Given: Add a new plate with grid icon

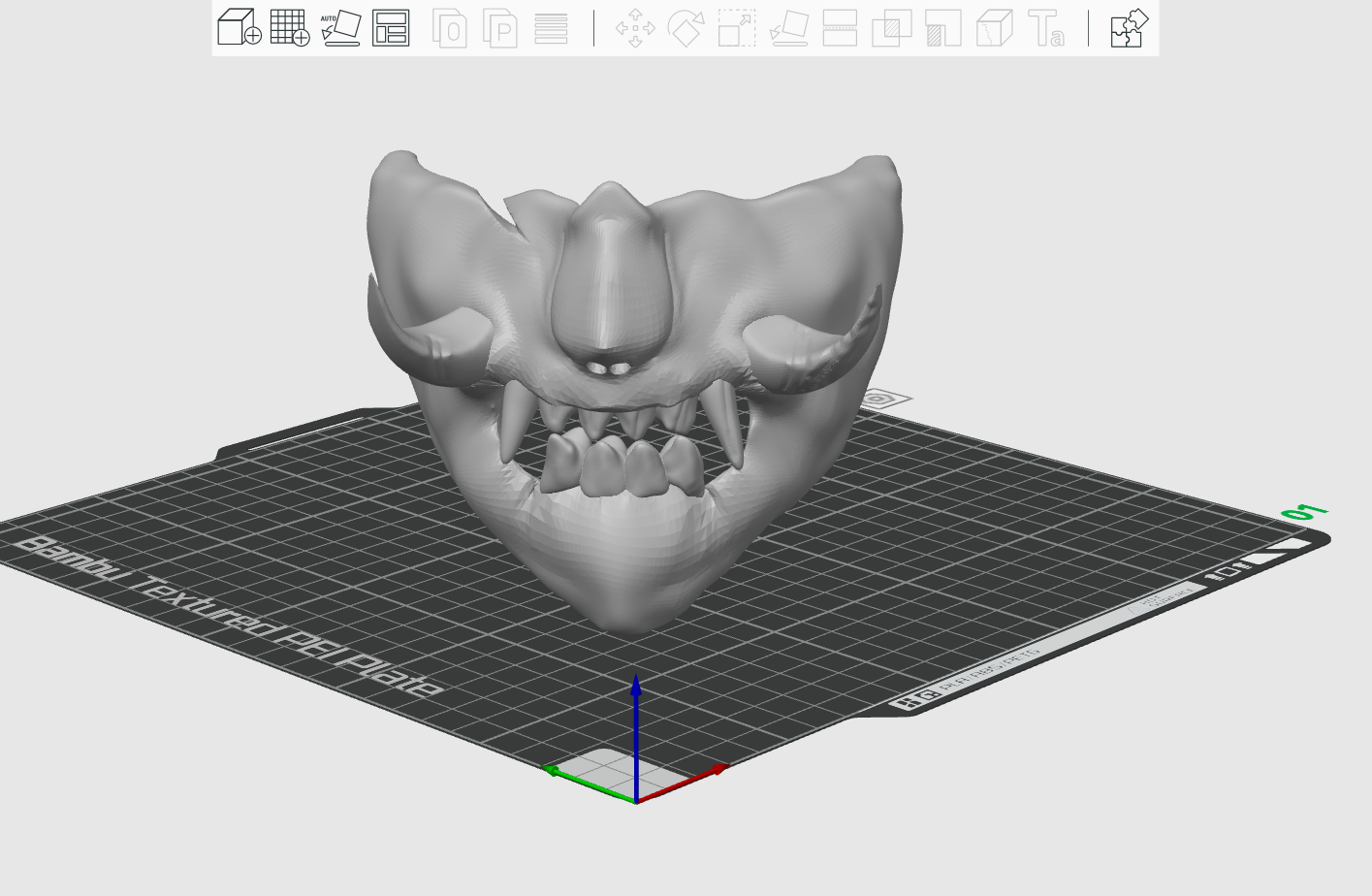Looking at the screenshot, I should (x=290, y=27).
